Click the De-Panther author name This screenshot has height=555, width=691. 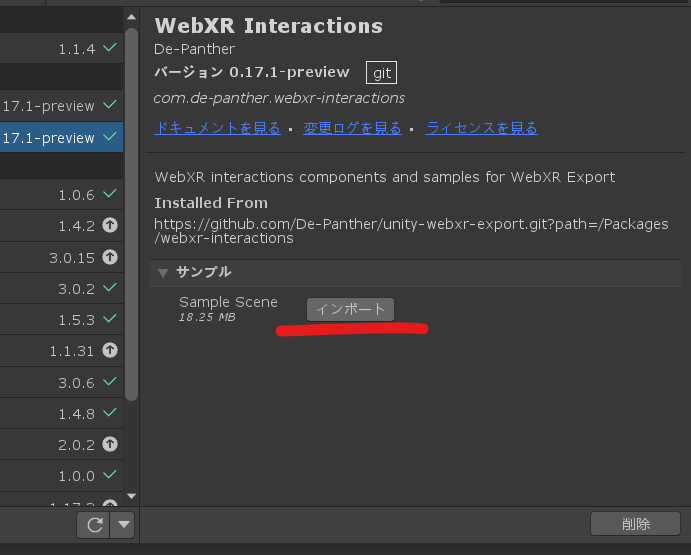194,49
